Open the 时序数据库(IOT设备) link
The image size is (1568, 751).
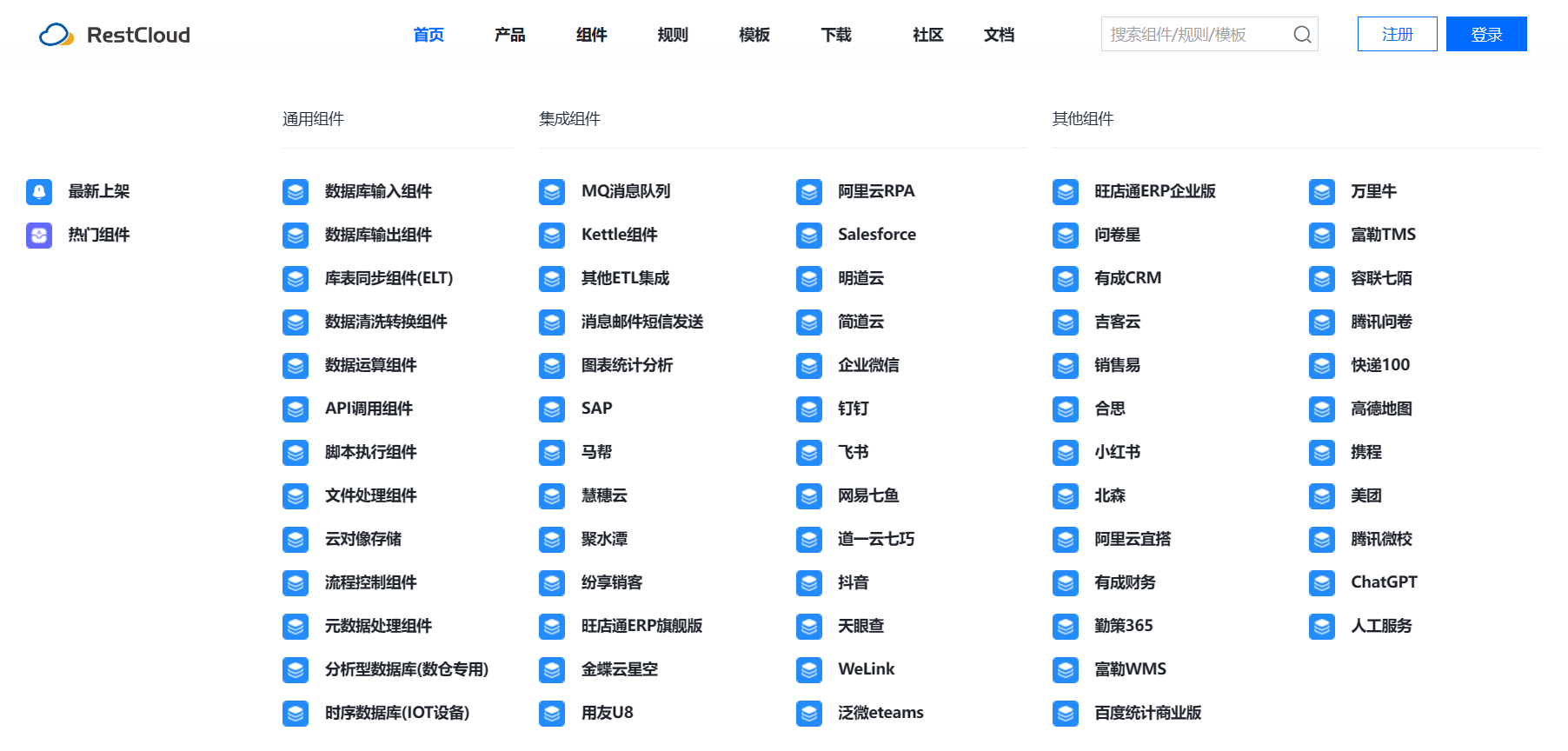(397, 713)
